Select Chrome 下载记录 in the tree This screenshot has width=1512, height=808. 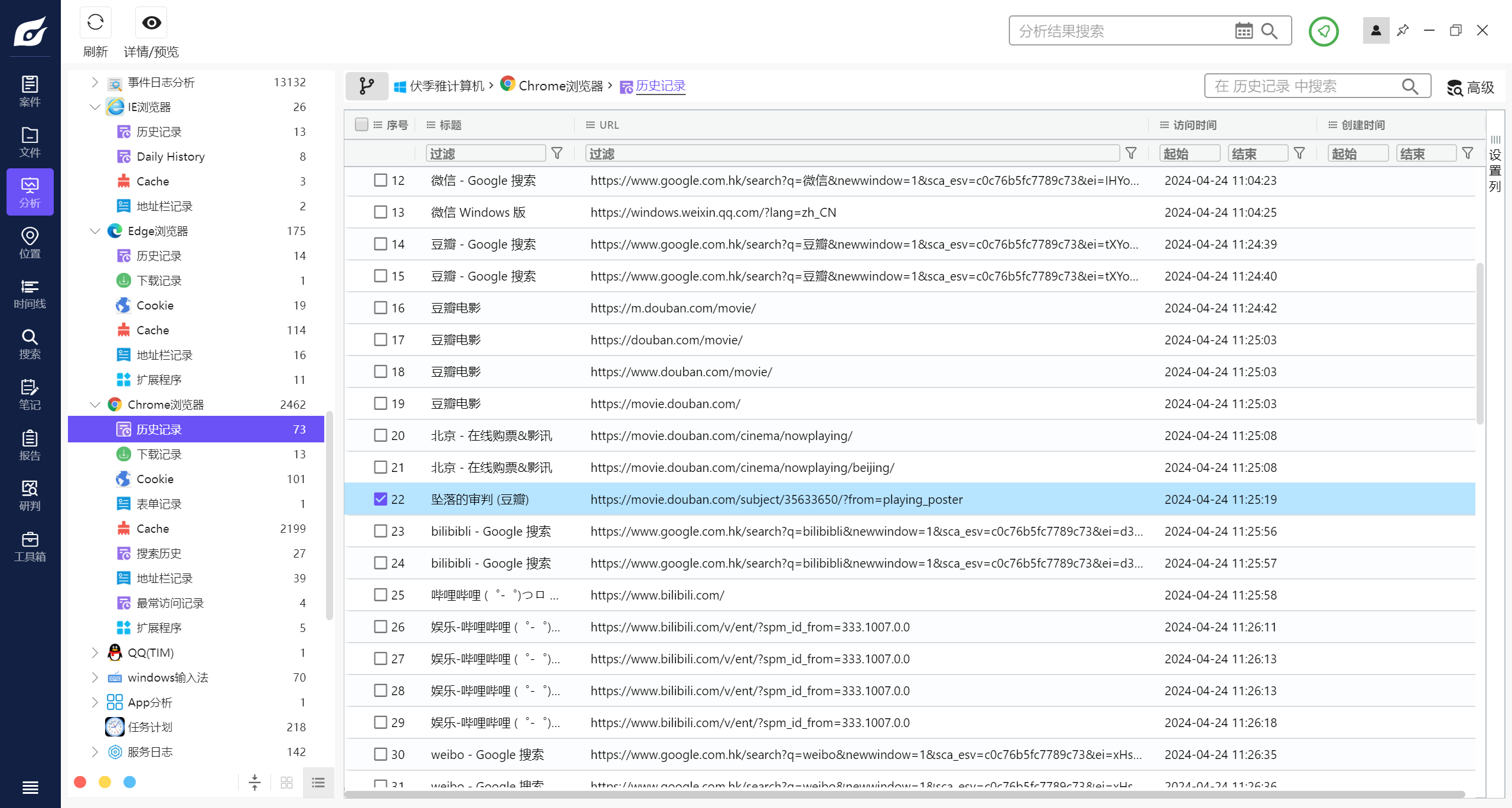coord(159,454)
